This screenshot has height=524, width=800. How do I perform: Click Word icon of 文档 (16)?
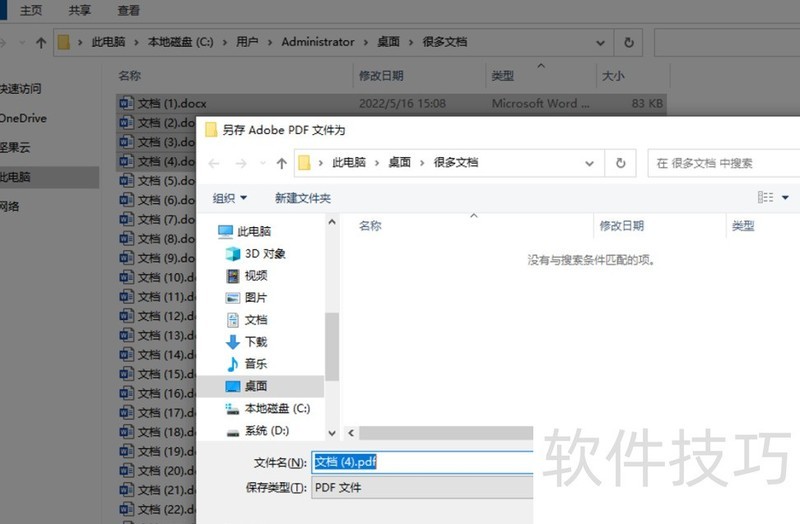[x=126, y=393]
